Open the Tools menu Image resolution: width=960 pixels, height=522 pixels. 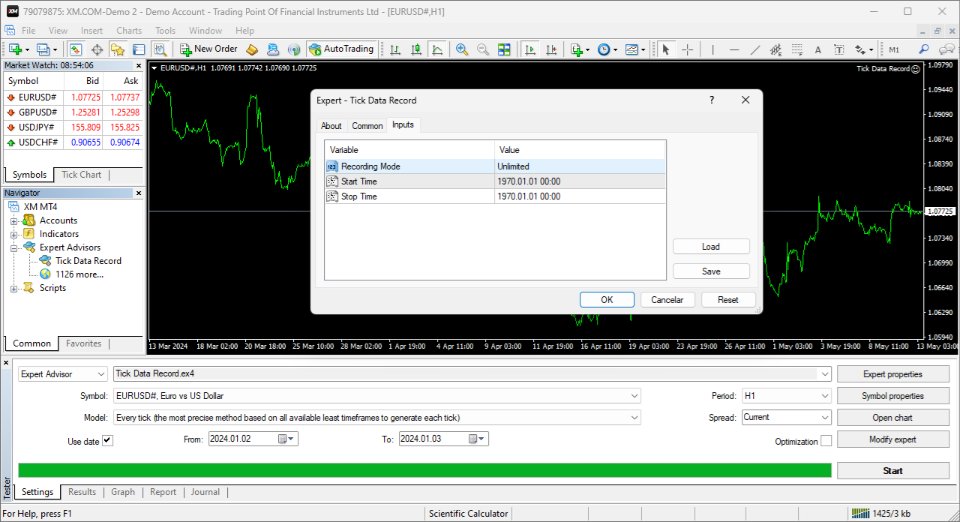(165, 31)
